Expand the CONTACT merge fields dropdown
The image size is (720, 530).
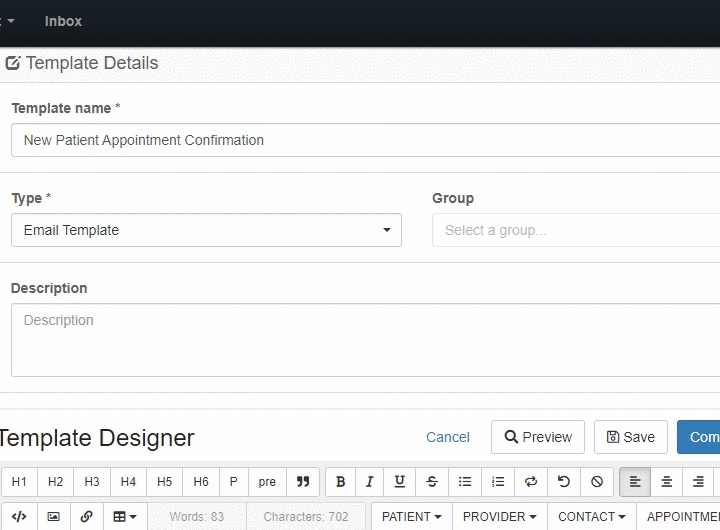click(592, 517)
